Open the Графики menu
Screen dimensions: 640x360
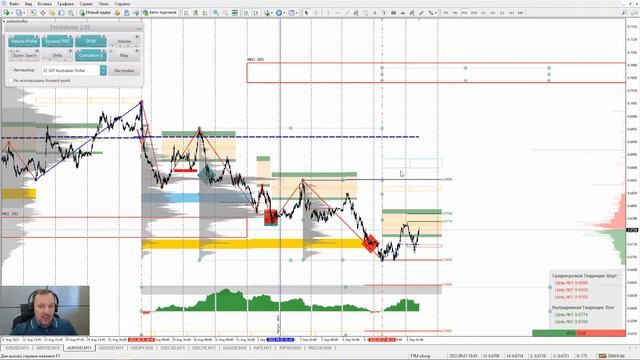click(65, 4)
